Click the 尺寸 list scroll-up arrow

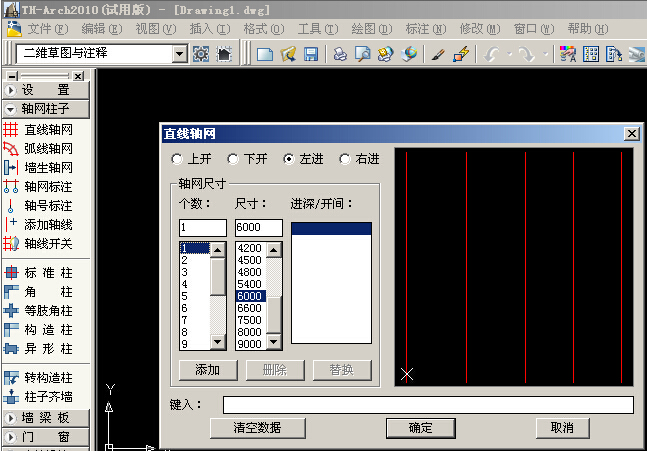click(273, 250)
